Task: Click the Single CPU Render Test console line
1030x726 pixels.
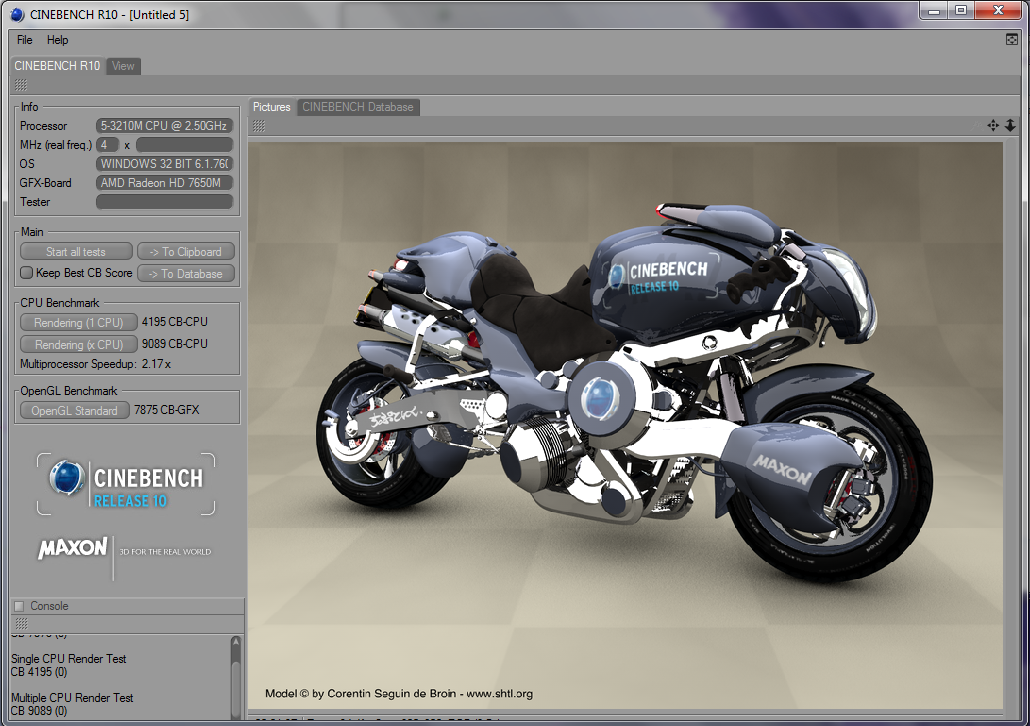Action: click(68, 659)
